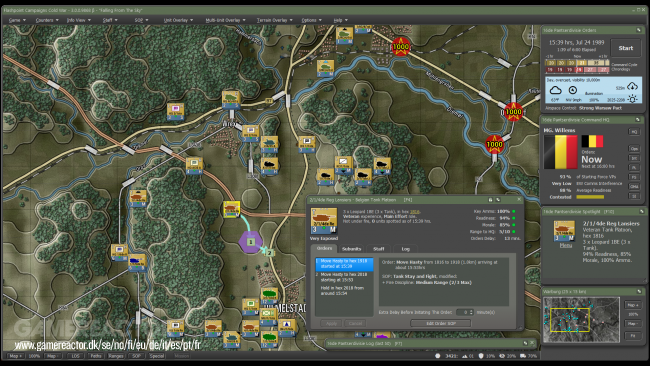Expand the Unit Overlay menu

(x=178, y=20)
